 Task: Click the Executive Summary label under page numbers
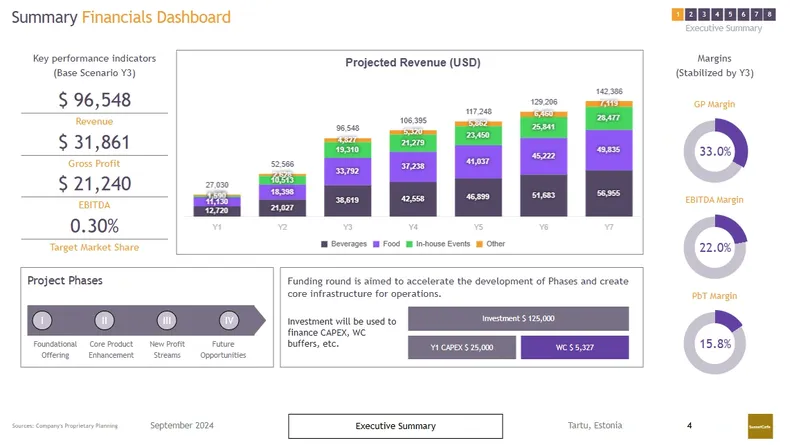pyautogui.click(x=723, y=28)
